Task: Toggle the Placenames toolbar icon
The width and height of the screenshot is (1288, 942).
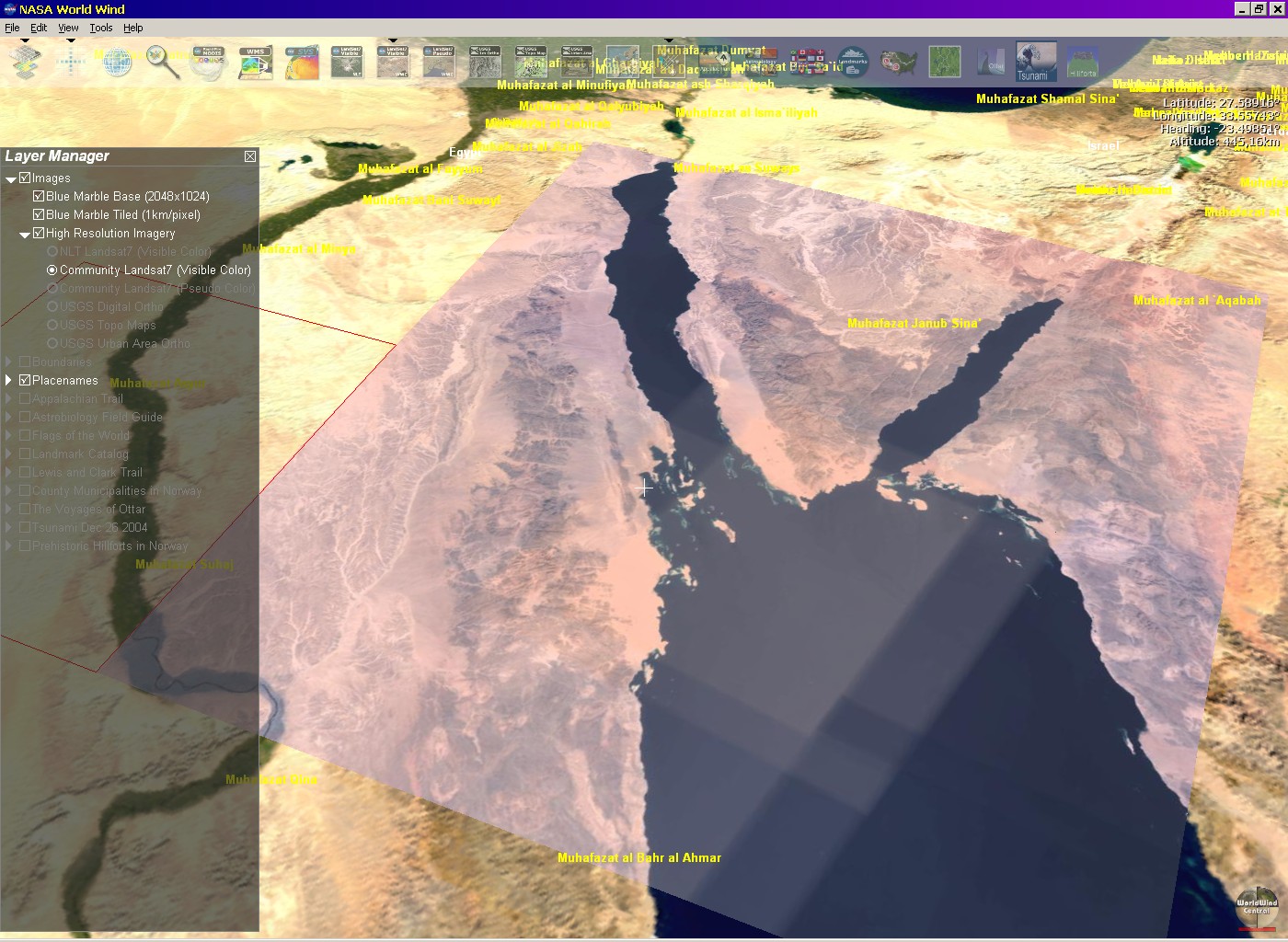Action: point(670,62)
